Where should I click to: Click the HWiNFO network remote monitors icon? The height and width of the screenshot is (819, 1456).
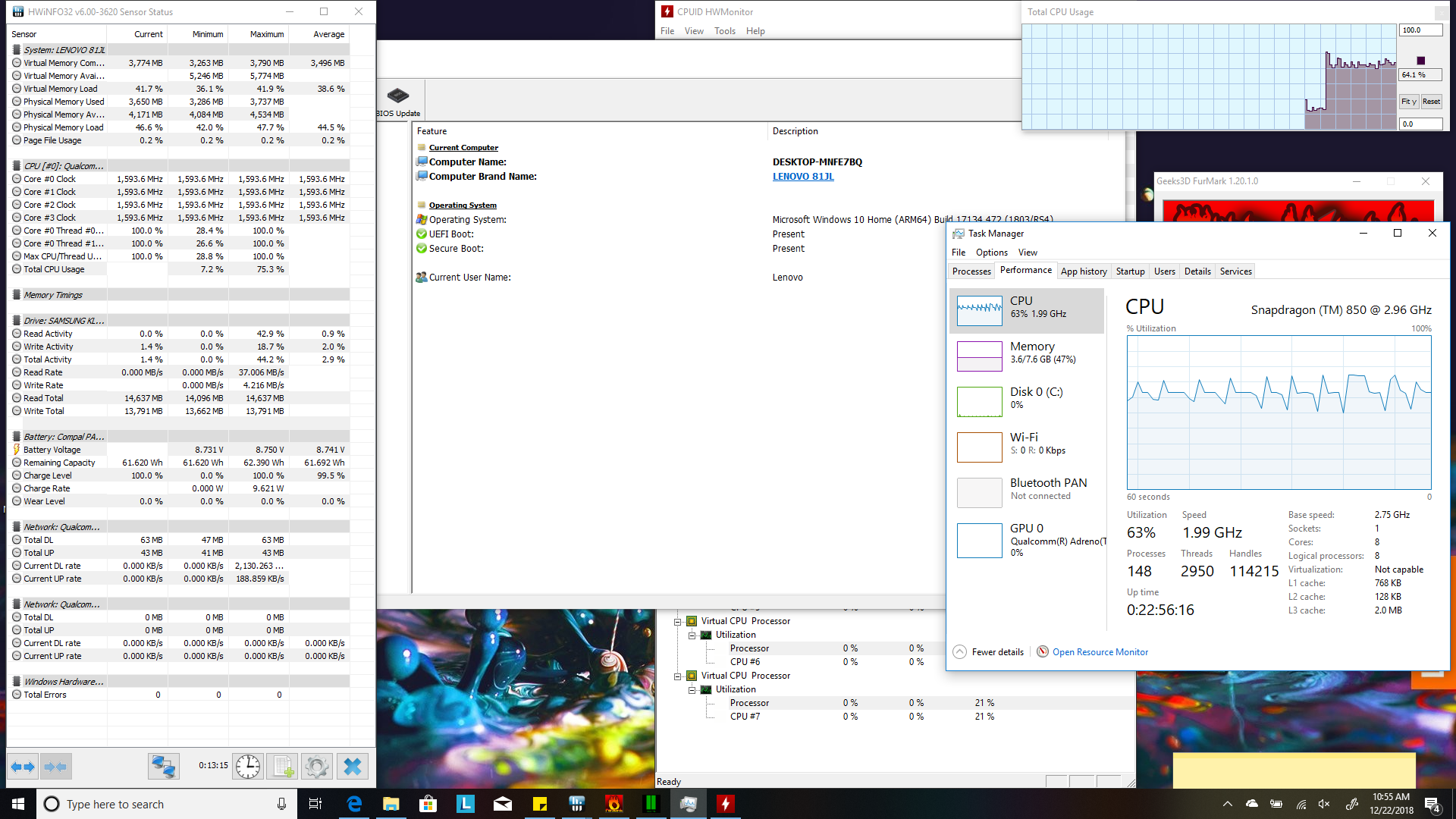coord(163,767)
